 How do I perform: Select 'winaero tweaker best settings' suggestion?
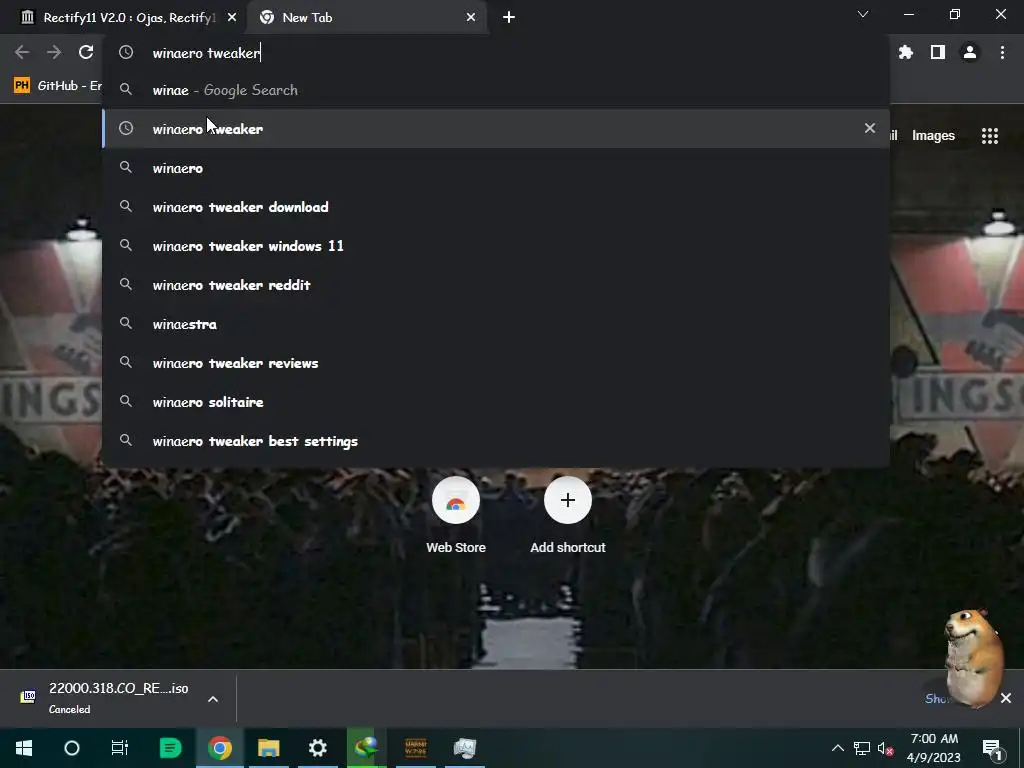(496, 441)
